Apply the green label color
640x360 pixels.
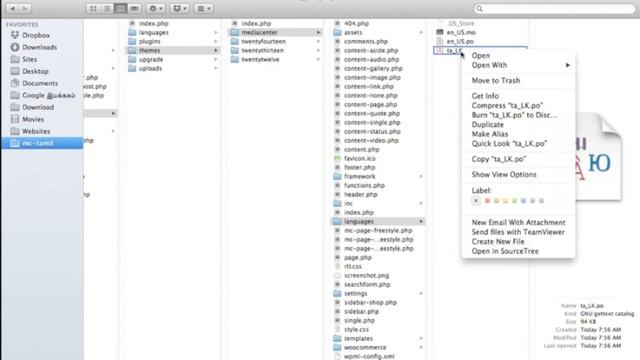514,201
